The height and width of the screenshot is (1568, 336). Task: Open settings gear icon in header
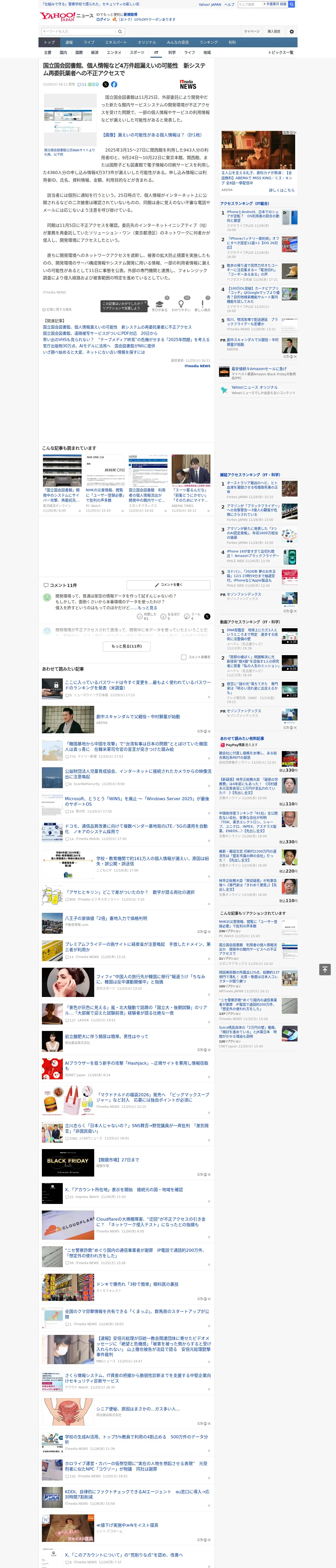point(292,32)
